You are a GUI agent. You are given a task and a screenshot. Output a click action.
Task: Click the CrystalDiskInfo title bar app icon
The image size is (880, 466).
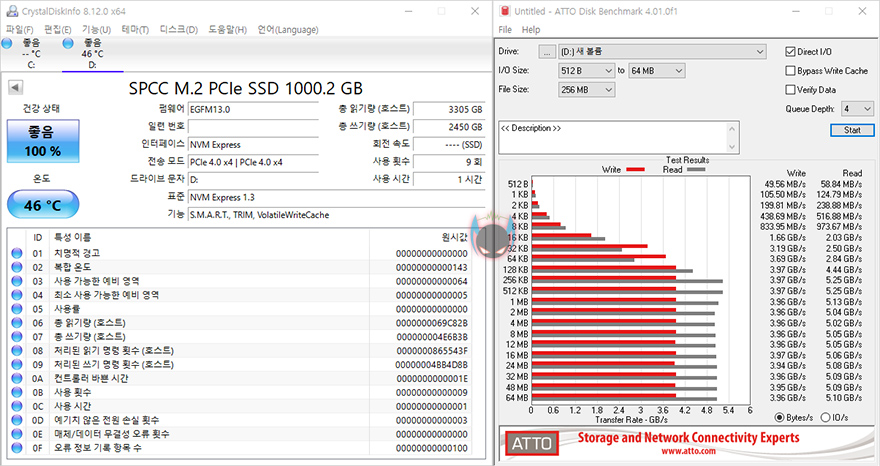click(11, 11)
